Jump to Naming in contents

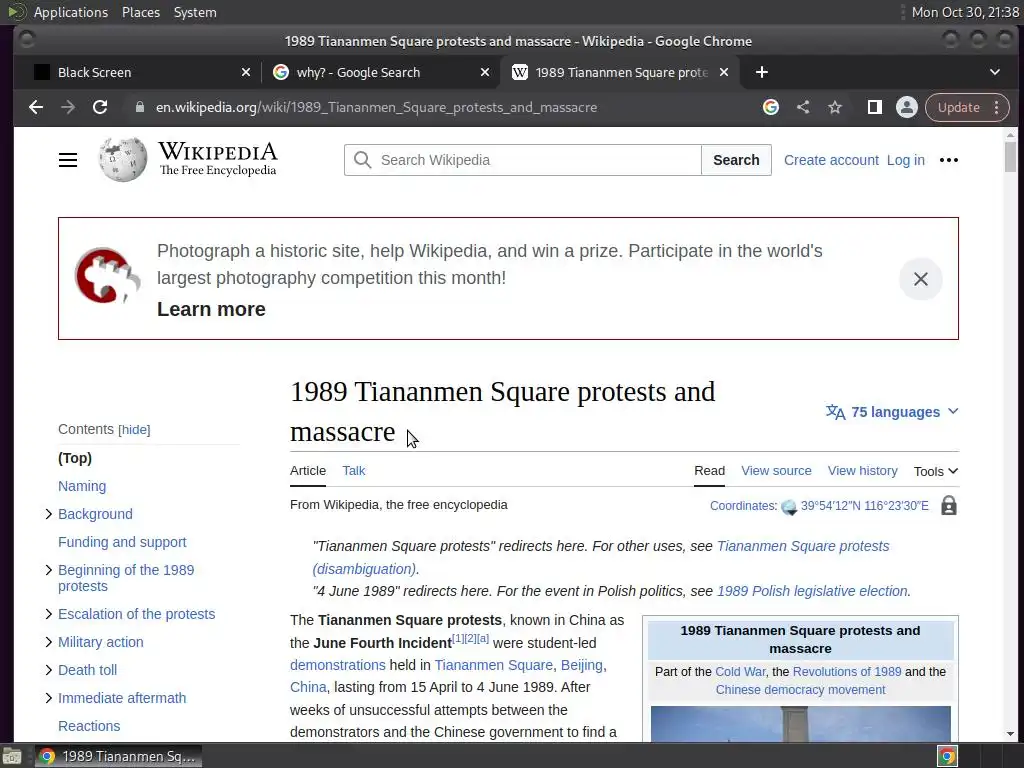pyautogui.click(x=82, y=486)
